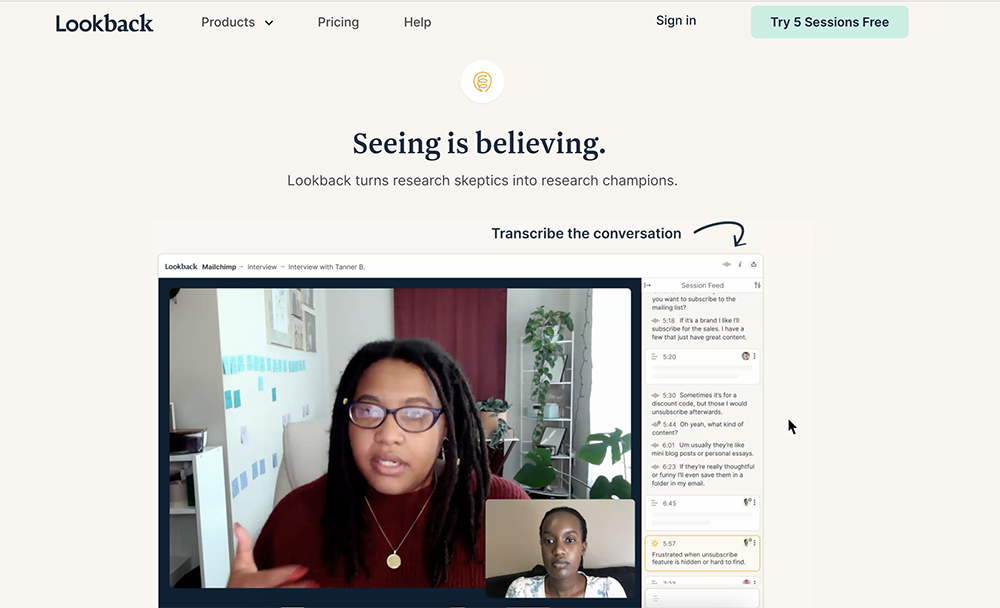Screen dimensions: 1000x608
Task: Click Try 5 Sessions Free button
Action: tap(829, 22)
